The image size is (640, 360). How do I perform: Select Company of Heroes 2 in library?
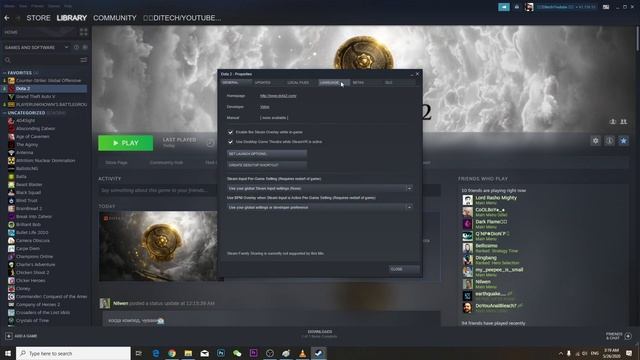(38, 304)
